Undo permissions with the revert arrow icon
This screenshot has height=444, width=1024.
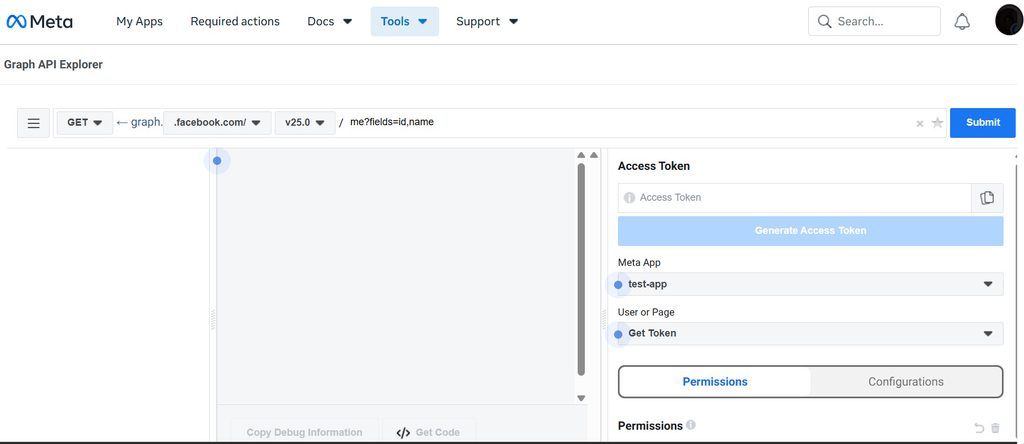coord(979,428)
